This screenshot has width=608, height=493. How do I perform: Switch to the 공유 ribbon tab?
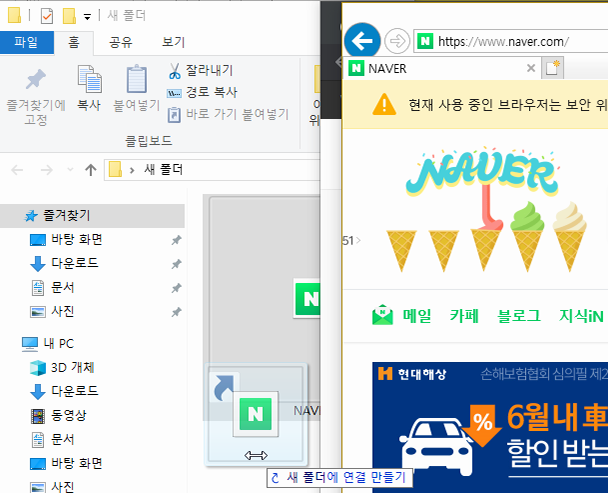click(x=121, y=42)
